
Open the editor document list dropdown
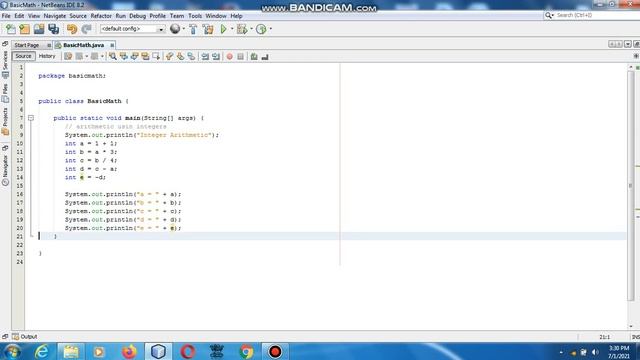click(x=628, y=44)
